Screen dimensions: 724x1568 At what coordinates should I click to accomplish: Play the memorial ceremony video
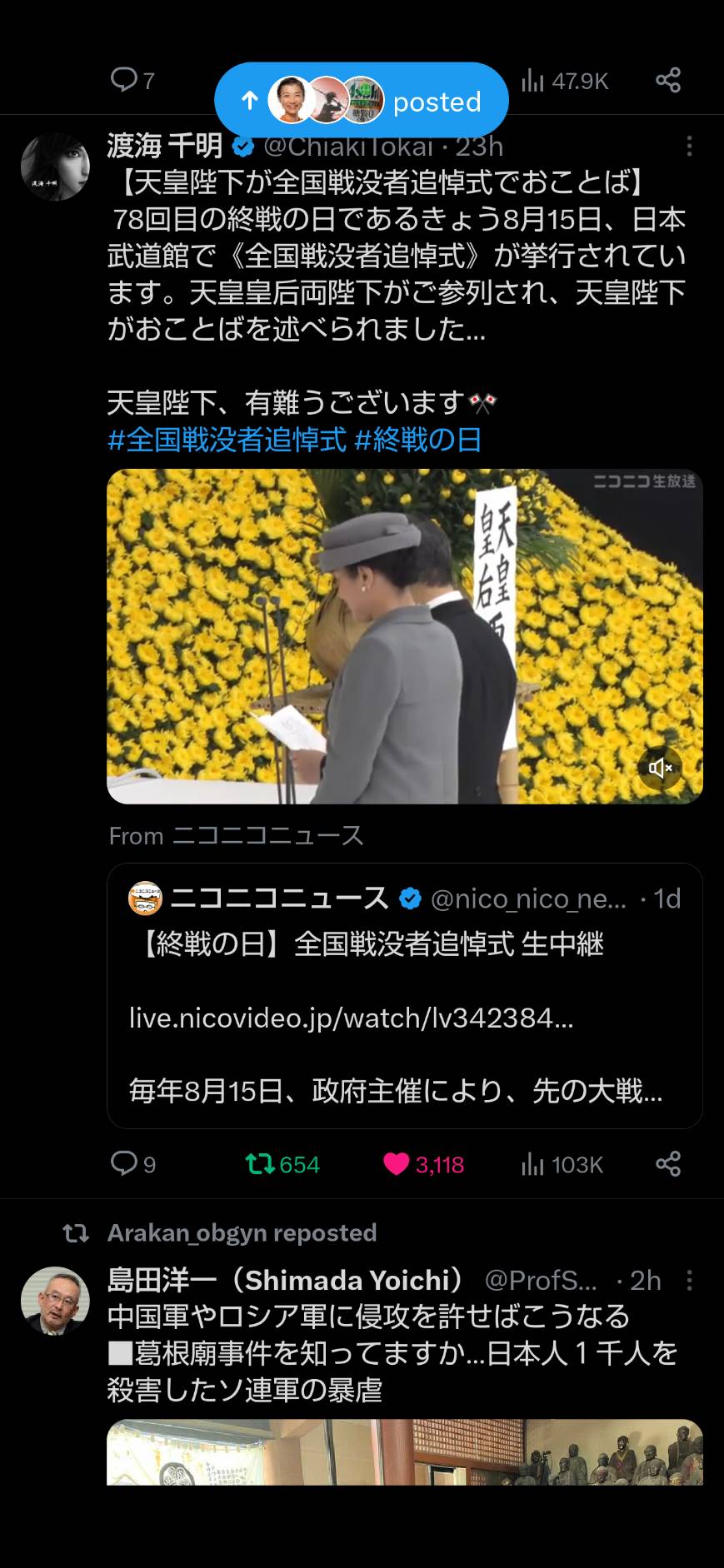point(405,636)
